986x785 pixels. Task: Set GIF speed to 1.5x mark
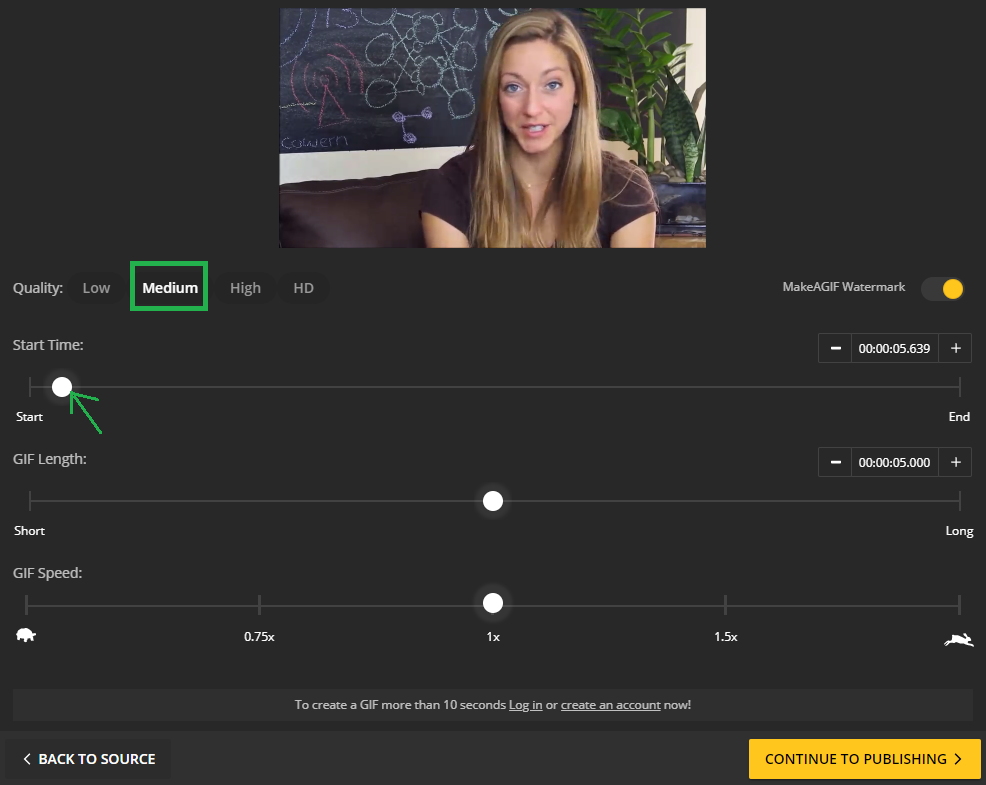725,605
